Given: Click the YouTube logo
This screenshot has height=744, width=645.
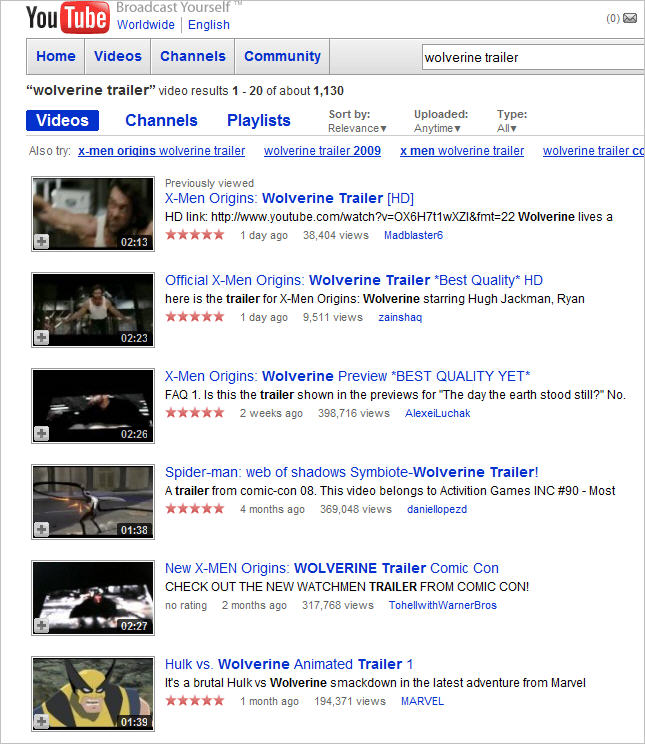Looking at the screenshot, I should (67, 18).
